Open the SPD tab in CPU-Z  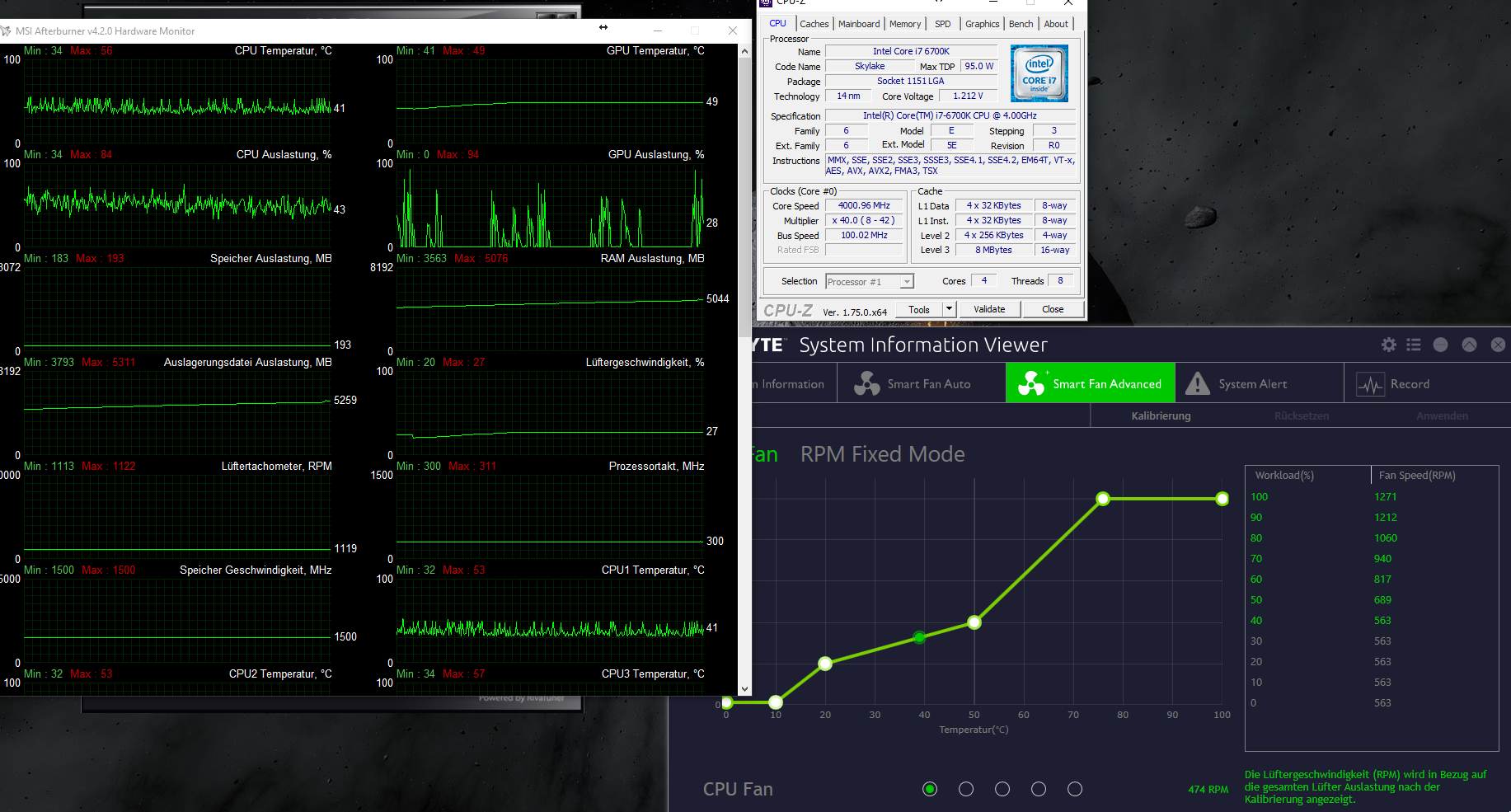pyautogui.click(x=943, y=24)
